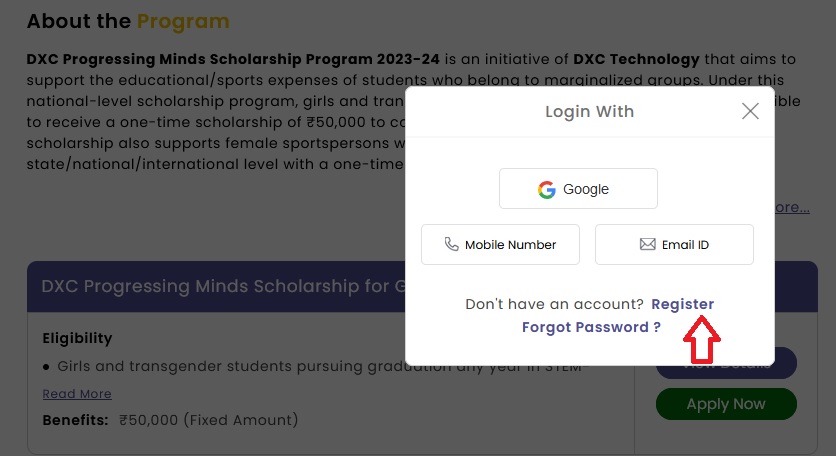Click the phone icon beside Mobile Number

tap(451, 244)
